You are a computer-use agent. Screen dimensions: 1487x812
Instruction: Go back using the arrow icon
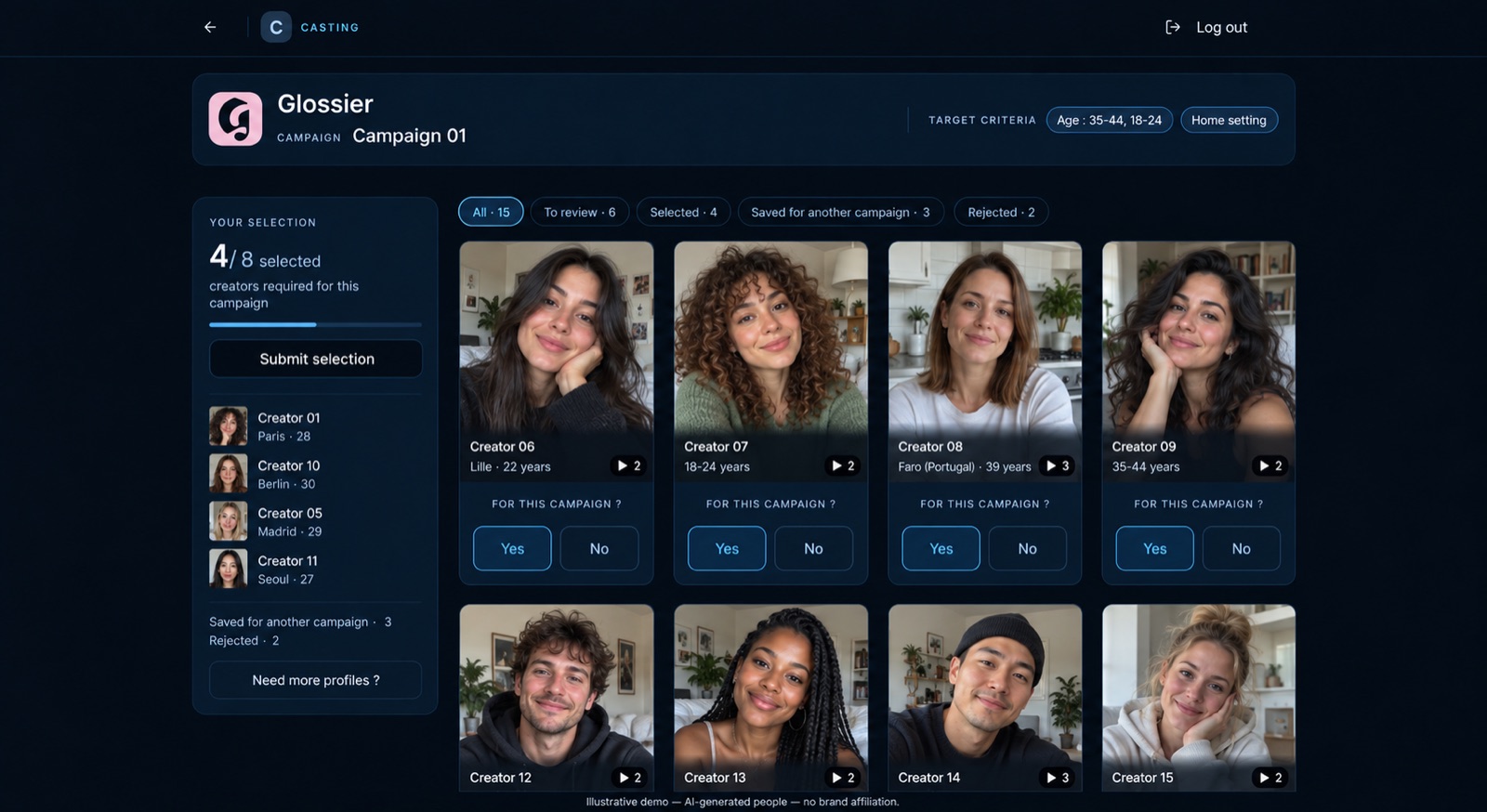coord(210,27)
